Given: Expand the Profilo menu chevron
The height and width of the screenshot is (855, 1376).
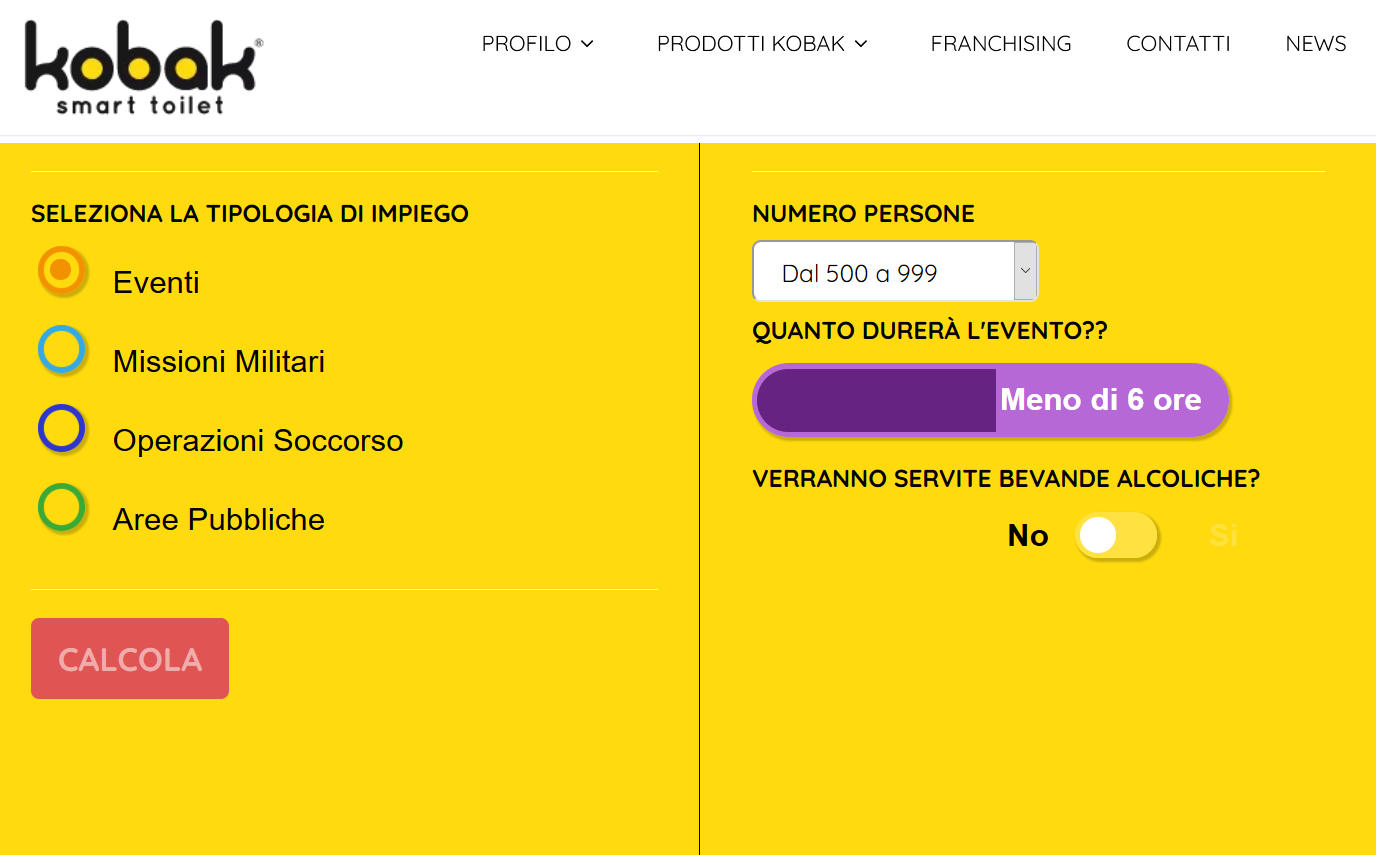Looking at the screenshot, I should pos(587,44).
